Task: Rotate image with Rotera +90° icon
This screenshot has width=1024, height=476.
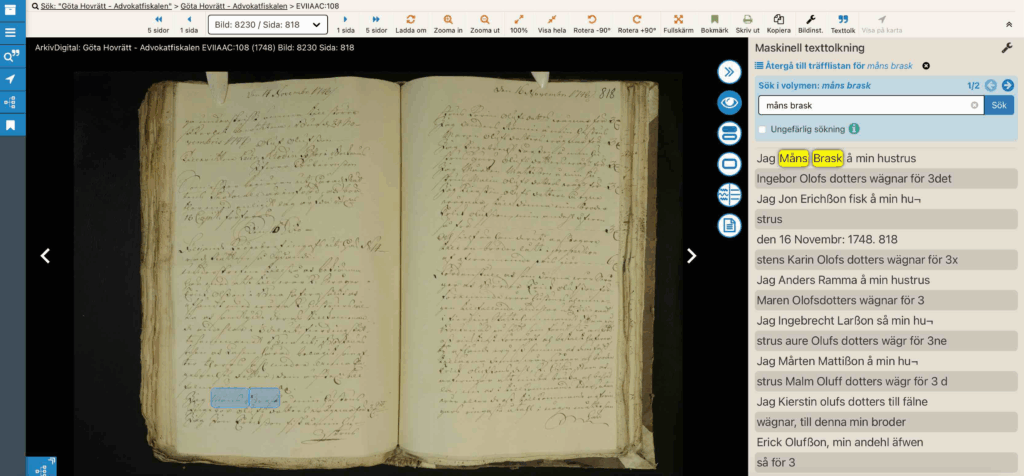Action: point(637,19)
